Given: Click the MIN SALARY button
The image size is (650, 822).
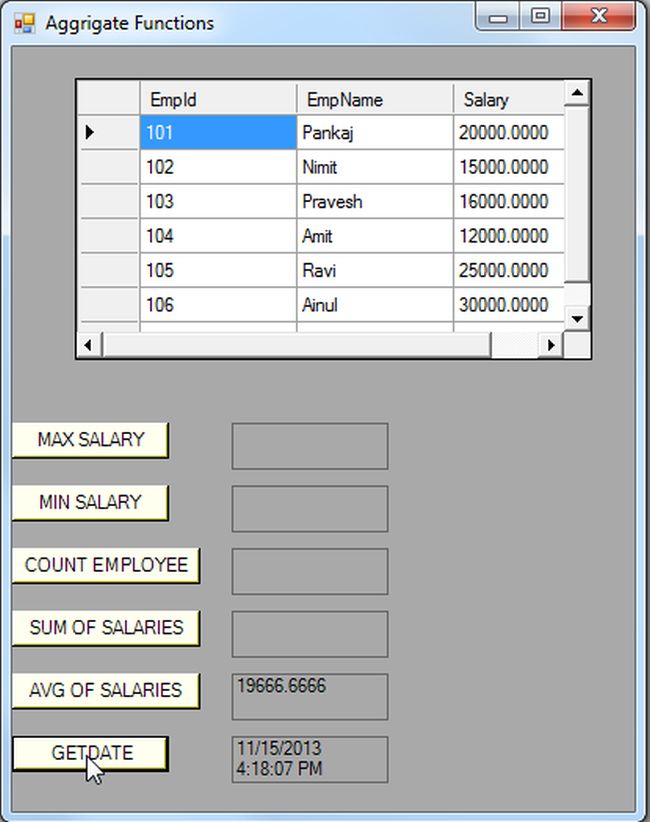Looking at the screenshot, I should click(x=90, y=502).
